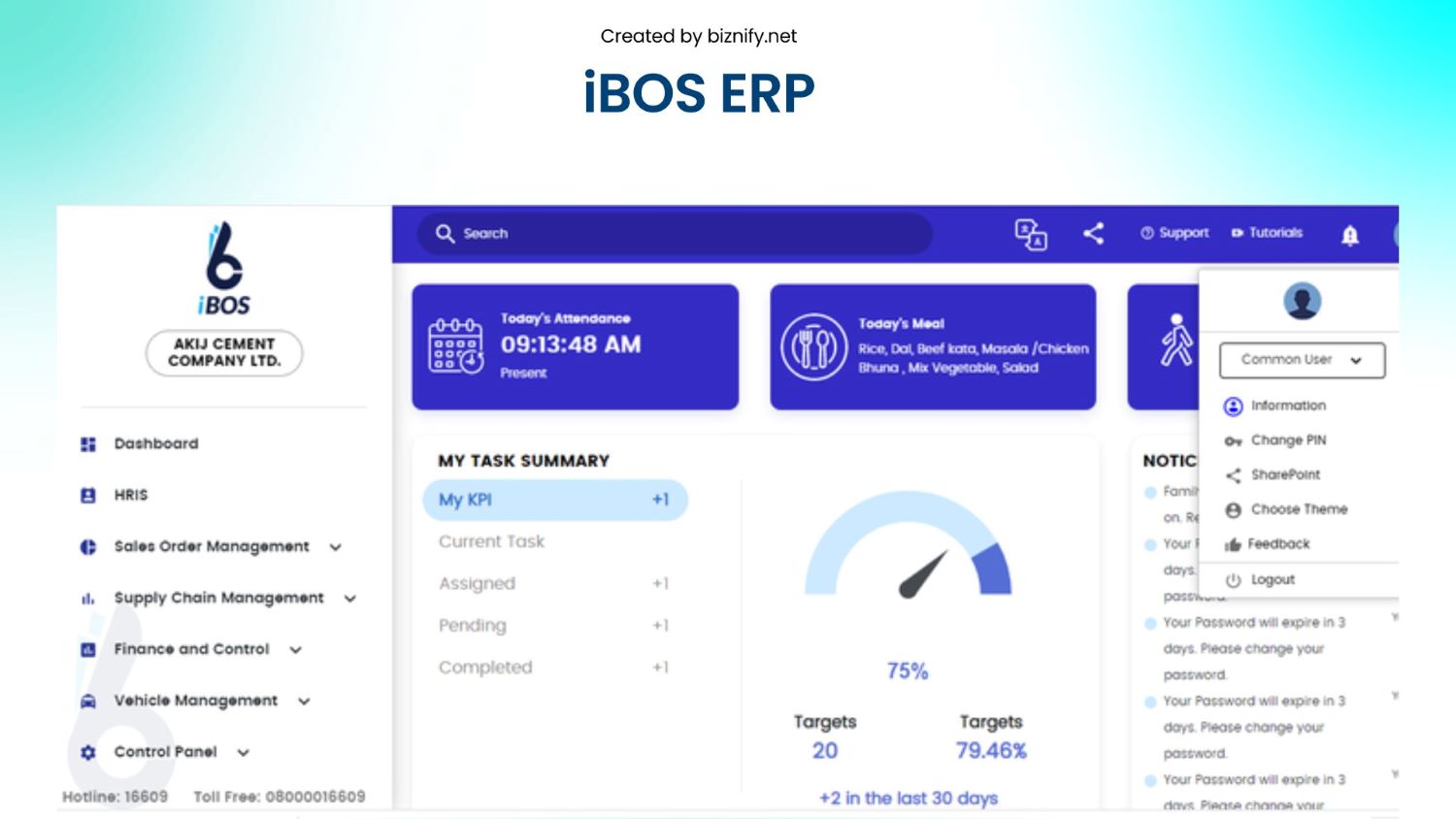Click the Change PIN key icon
This screenshot has width=1456, height=819.
1233,441
